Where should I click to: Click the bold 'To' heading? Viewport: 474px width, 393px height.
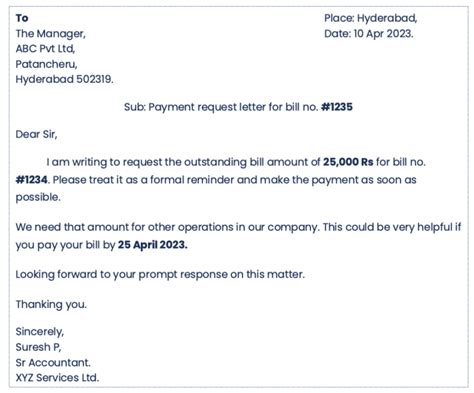pyautogui.click(x=22, y=18)
